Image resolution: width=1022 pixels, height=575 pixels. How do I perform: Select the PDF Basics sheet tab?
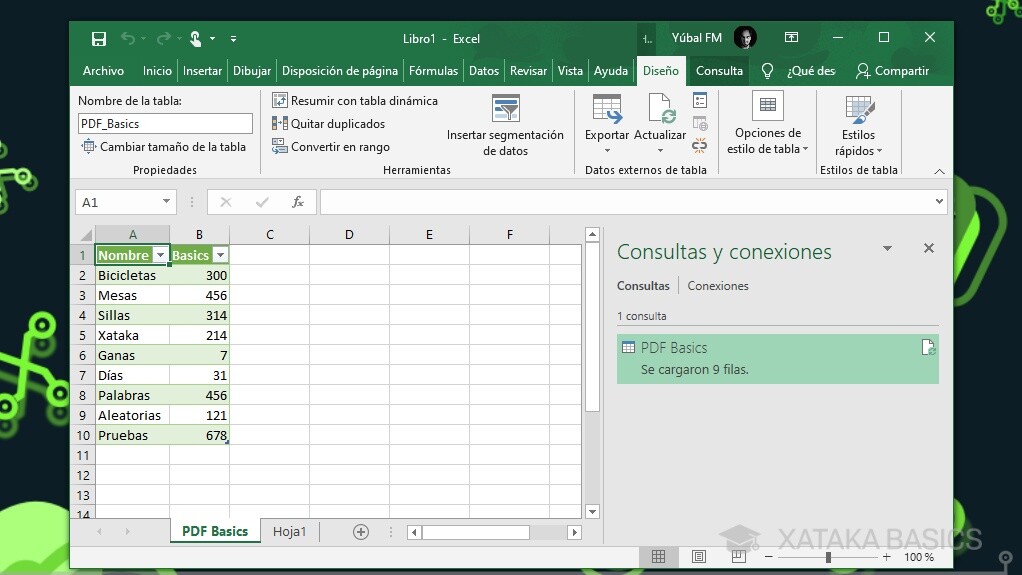coord(215,531)
